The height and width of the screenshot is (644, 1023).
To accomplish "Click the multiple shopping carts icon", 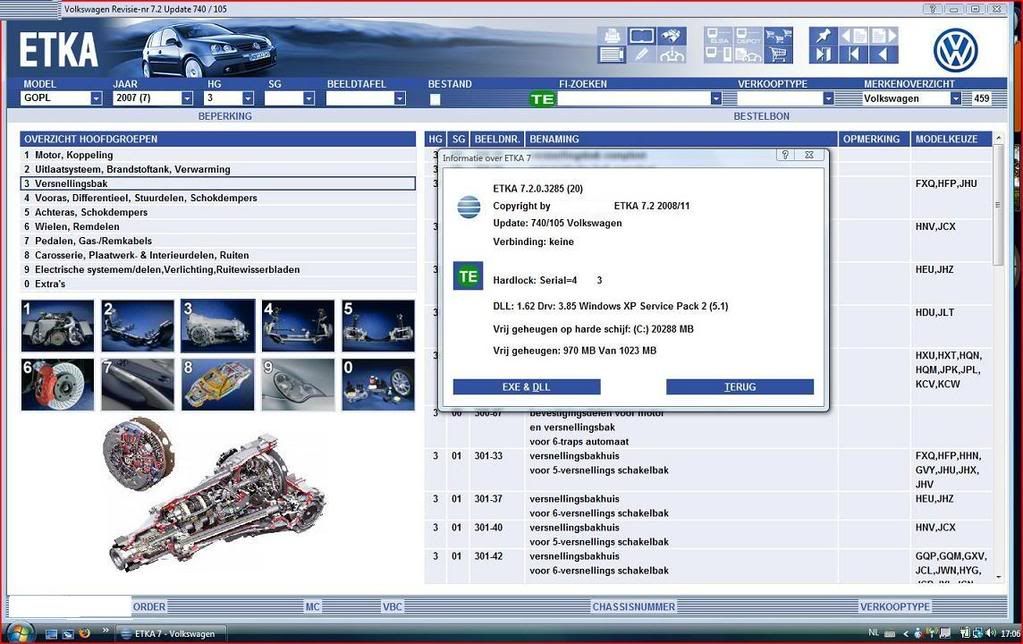I will pyautogui.click(x=778, y=36).
